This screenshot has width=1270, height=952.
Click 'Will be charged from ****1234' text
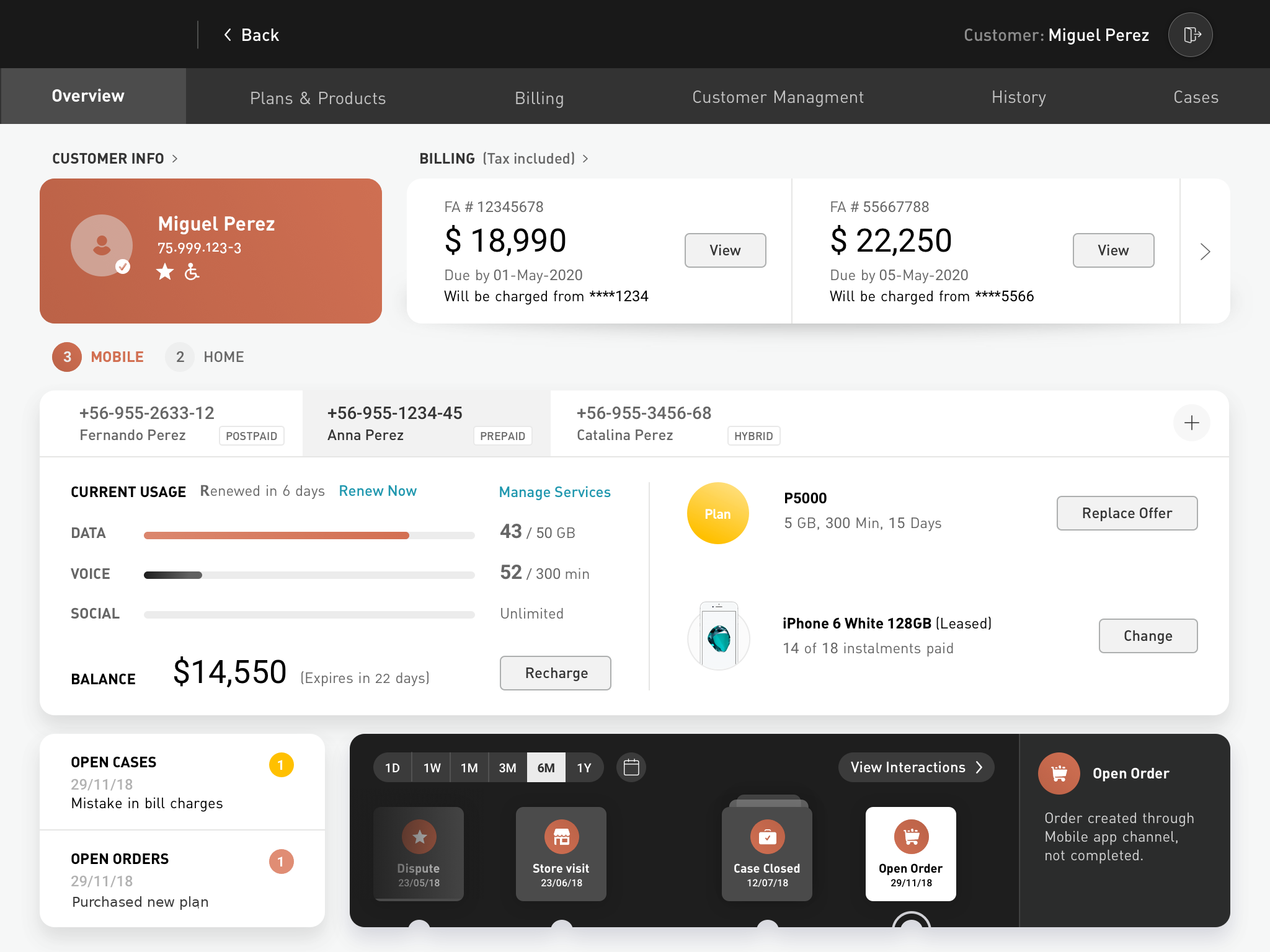(x=546, y=296)
